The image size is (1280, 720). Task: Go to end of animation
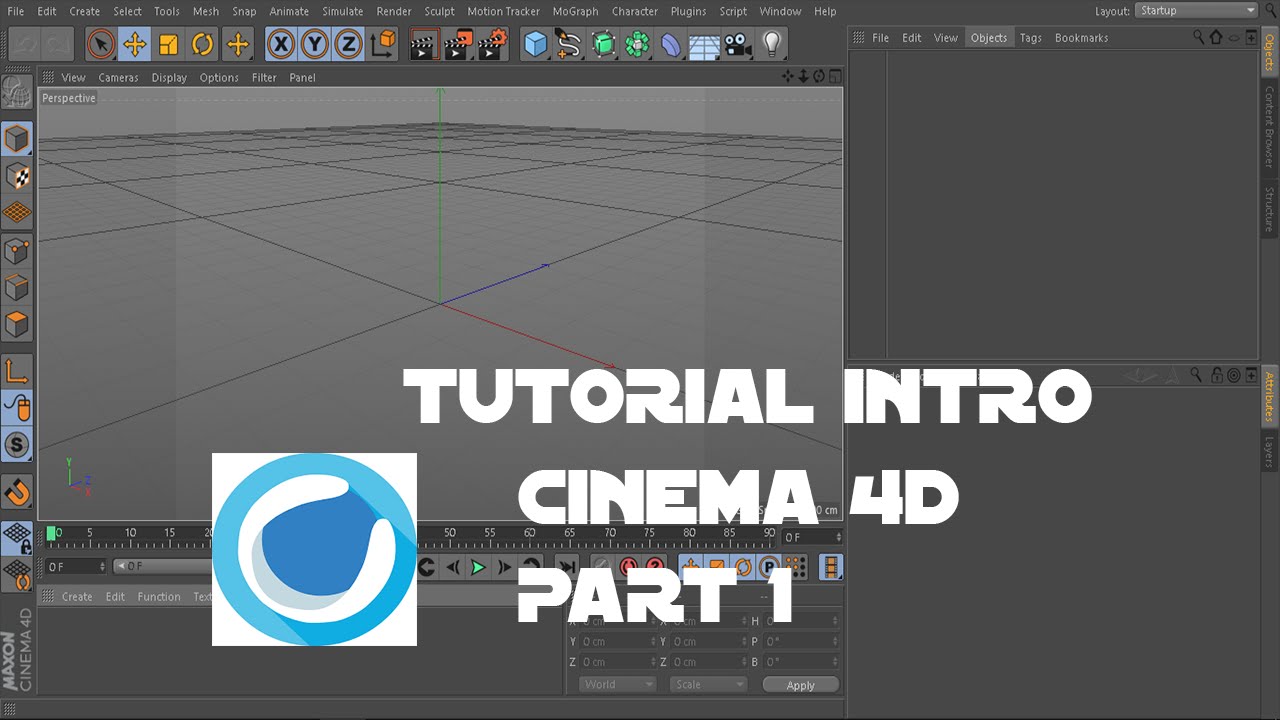[567, 567]
